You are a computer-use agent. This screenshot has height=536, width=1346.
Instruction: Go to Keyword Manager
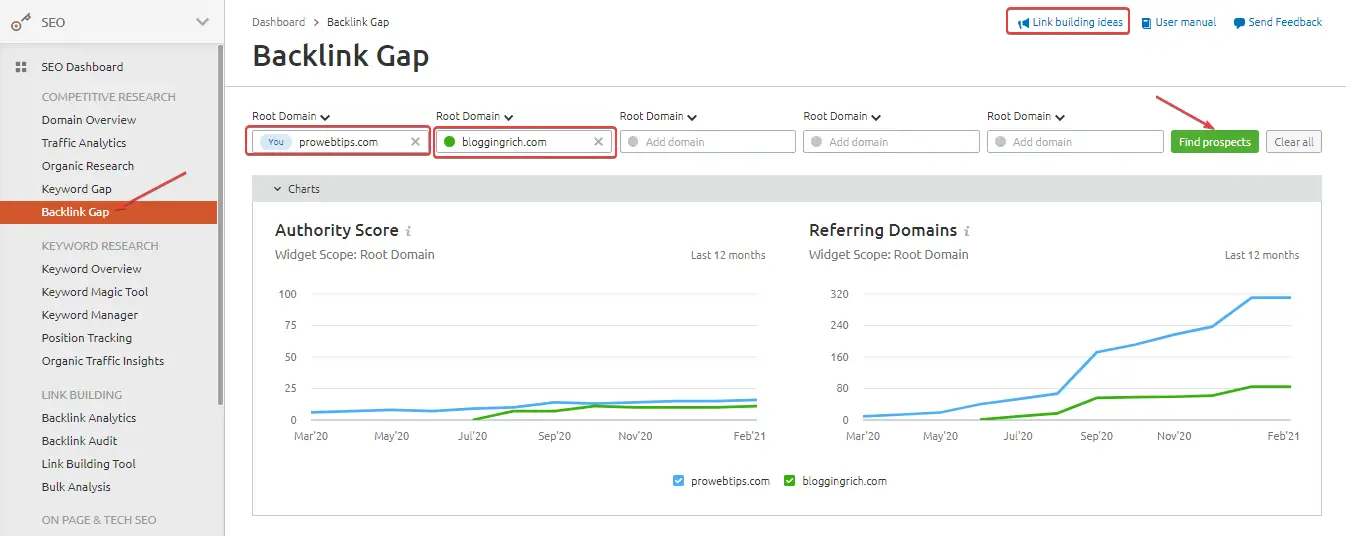pos(90,315)
